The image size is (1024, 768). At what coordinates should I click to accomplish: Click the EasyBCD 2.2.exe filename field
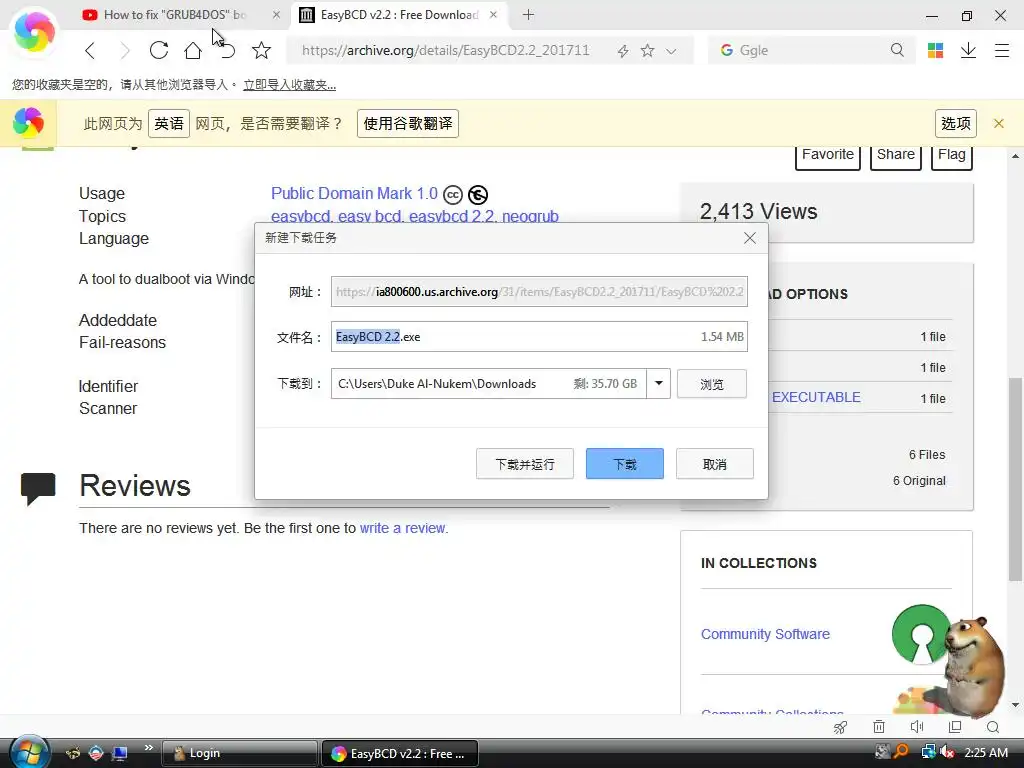[539, 336]
